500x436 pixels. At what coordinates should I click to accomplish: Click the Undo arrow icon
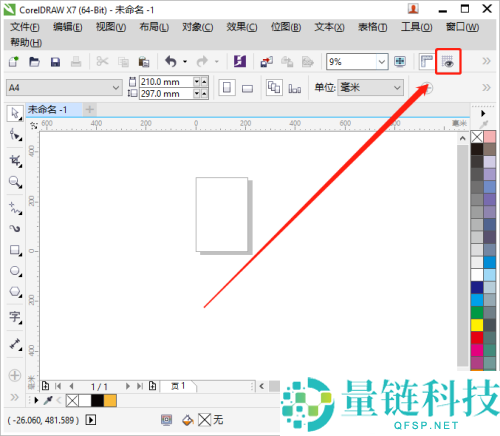click(x=171, y=62)
